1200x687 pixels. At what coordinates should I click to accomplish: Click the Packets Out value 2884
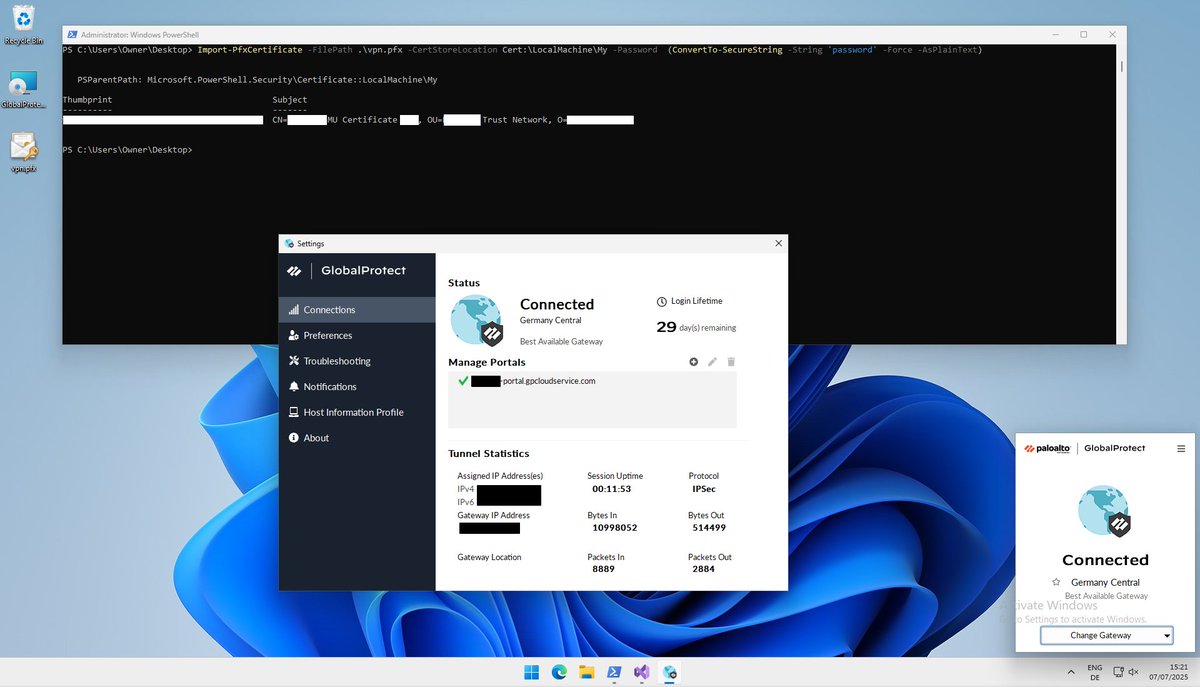704,569
